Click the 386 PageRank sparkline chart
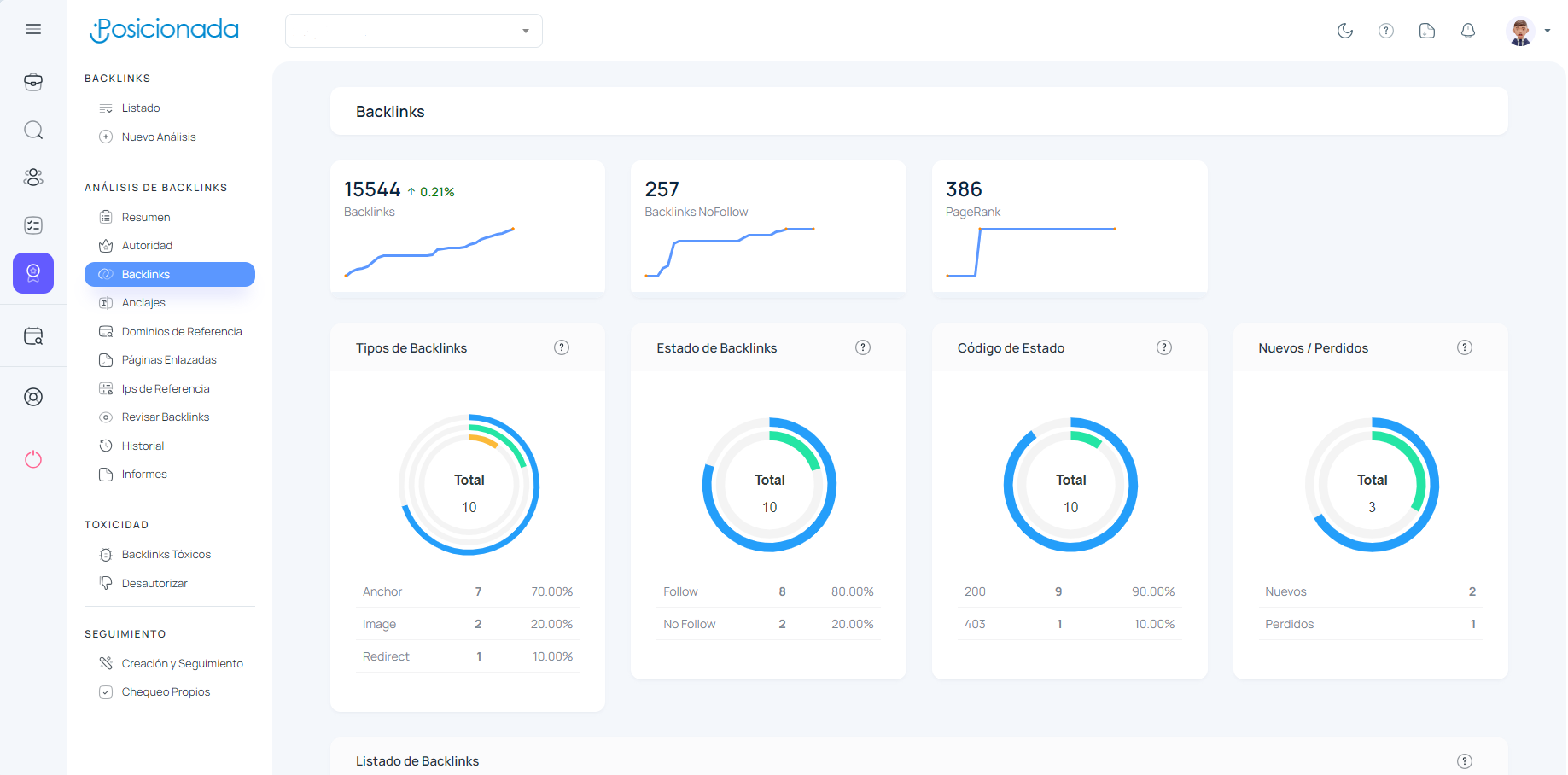 click(1031, 253)
